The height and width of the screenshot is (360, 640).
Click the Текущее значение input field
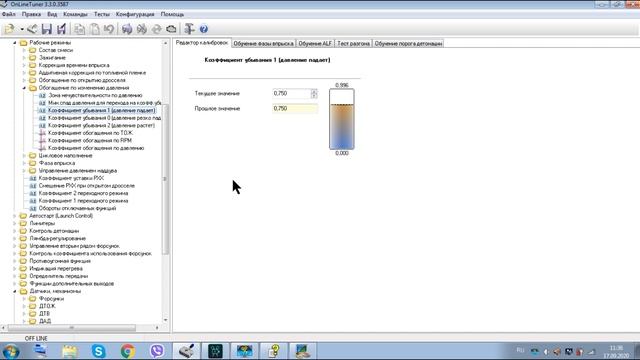[291, 93]
